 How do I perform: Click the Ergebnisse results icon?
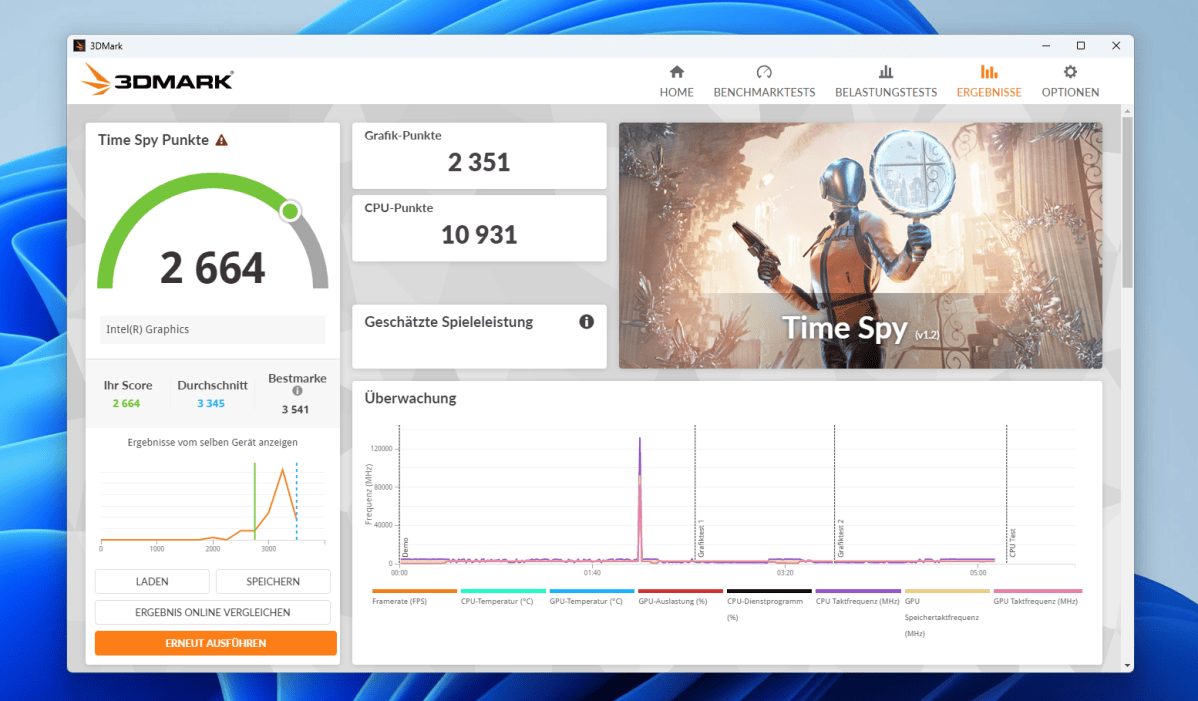pyautogui.click(x=989, y=72)
